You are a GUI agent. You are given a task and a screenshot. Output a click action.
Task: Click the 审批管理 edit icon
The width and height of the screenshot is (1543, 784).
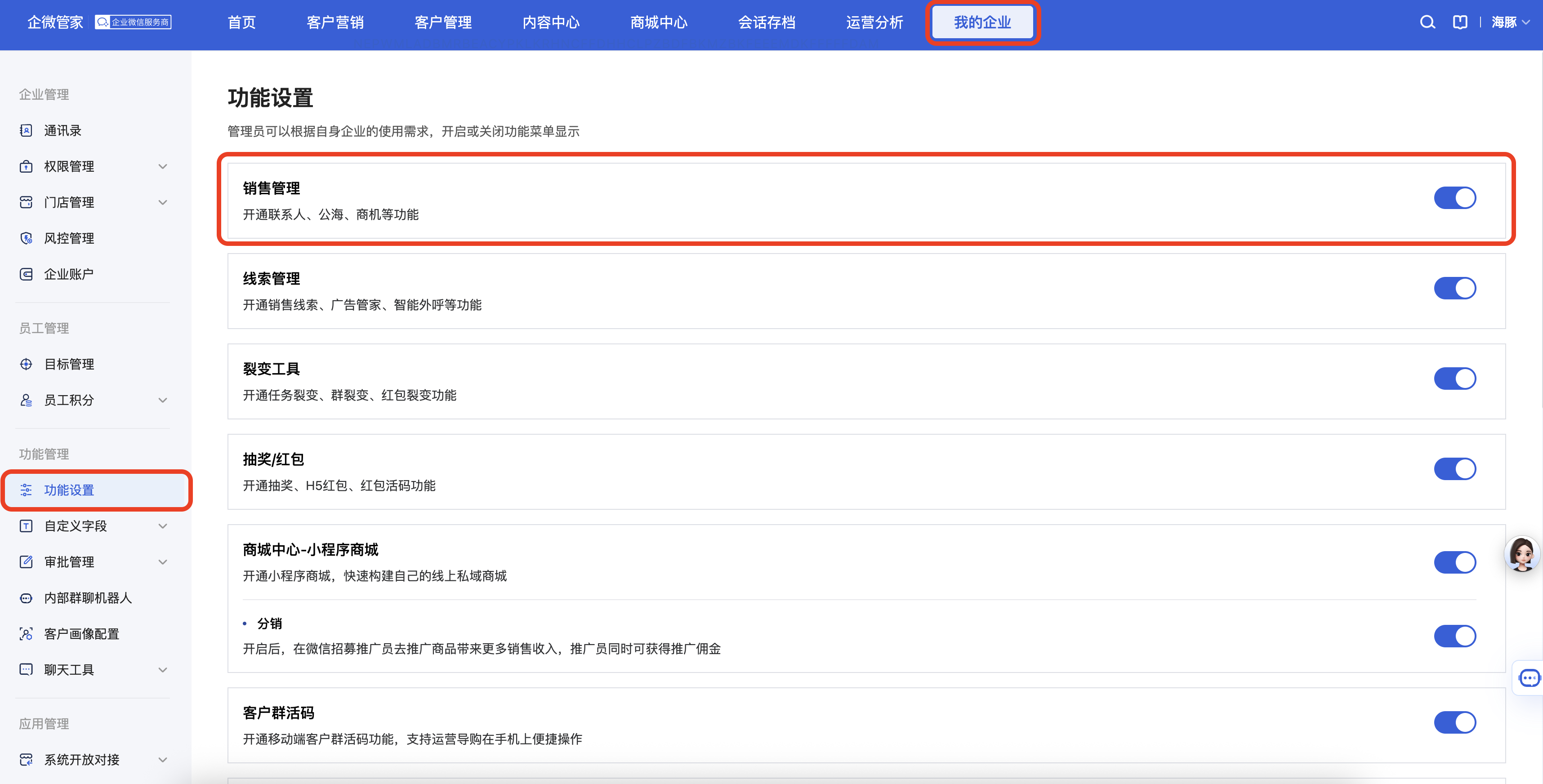[26, 562]
